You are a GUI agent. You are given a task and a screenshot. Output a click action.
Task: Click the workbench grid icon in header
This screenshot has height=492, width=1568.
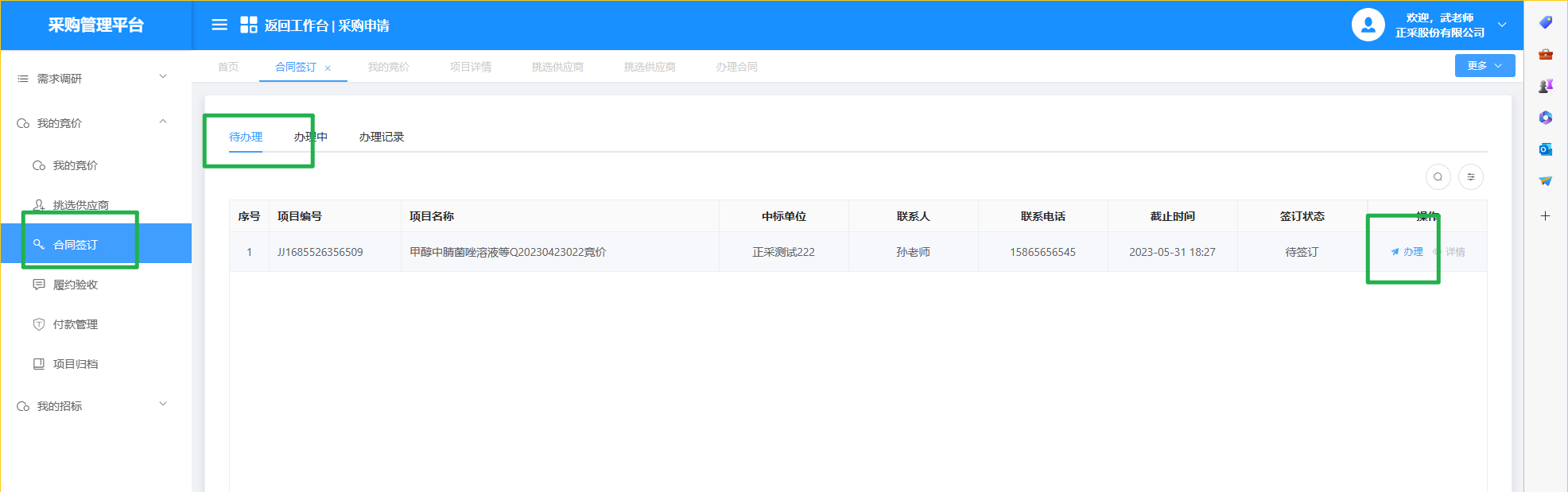point(249,25)
